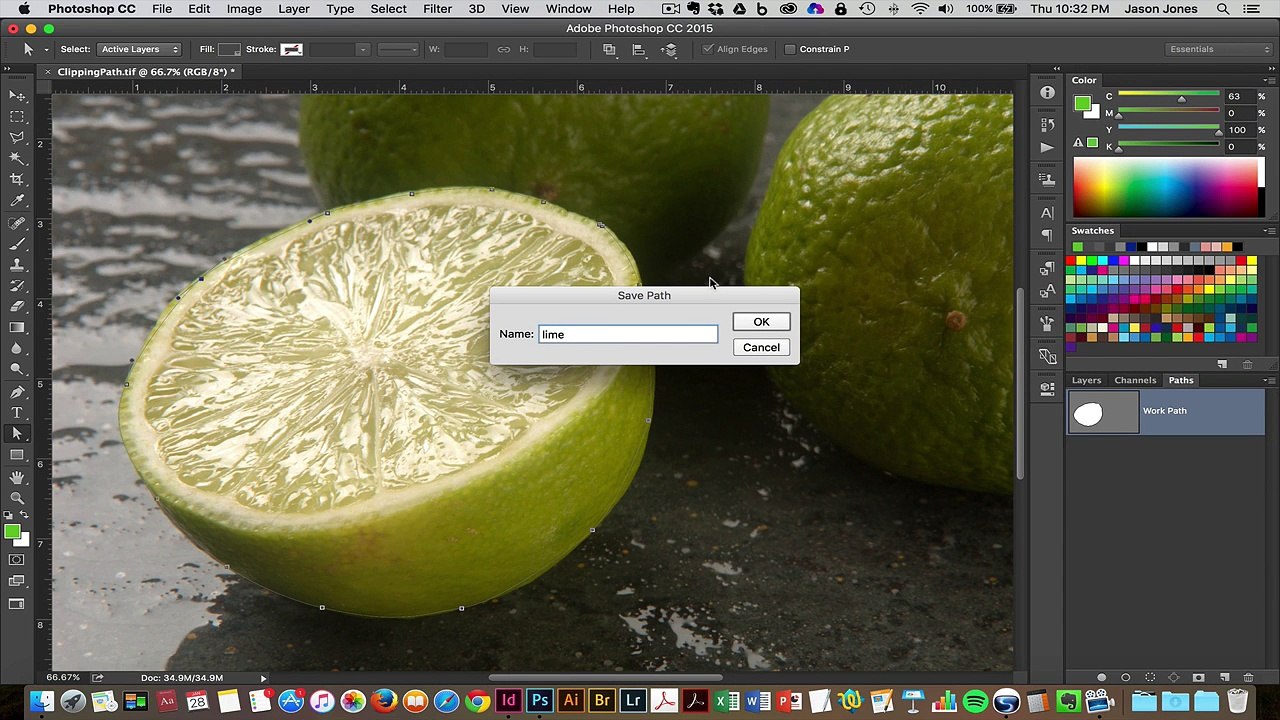The image size is (1280, 720).
Task: Click OK in Save Path dialog
Action: [x=761, y=322]
